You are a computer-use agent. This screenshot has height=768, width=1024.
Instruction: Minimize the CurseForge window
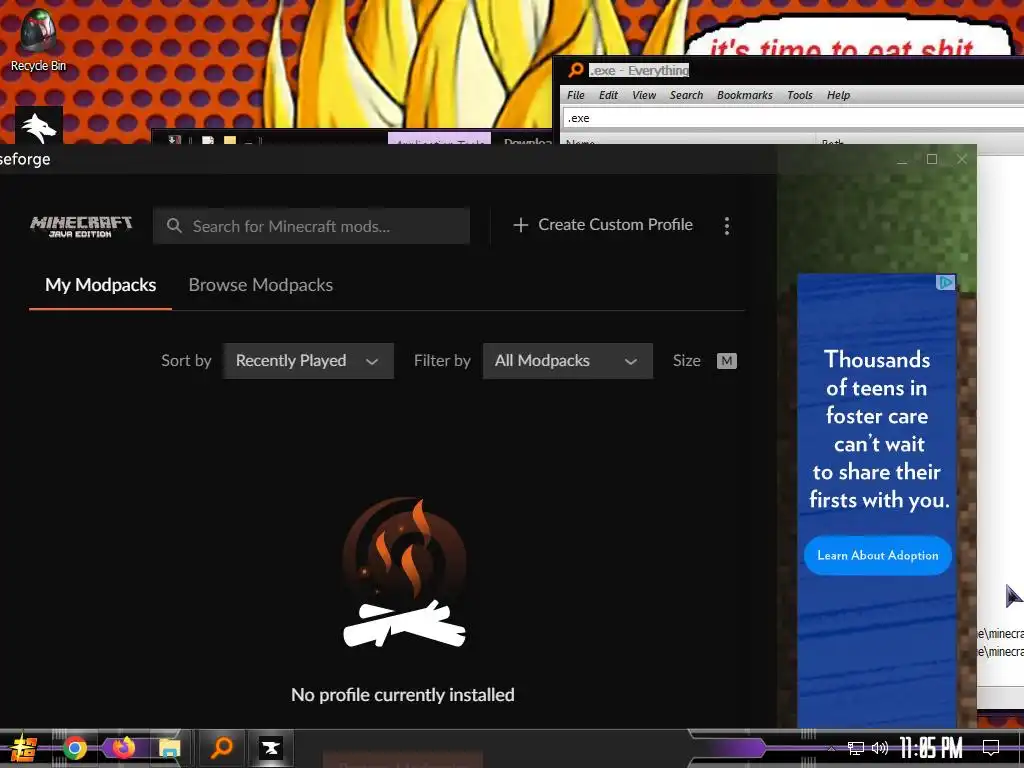(902, 159)
